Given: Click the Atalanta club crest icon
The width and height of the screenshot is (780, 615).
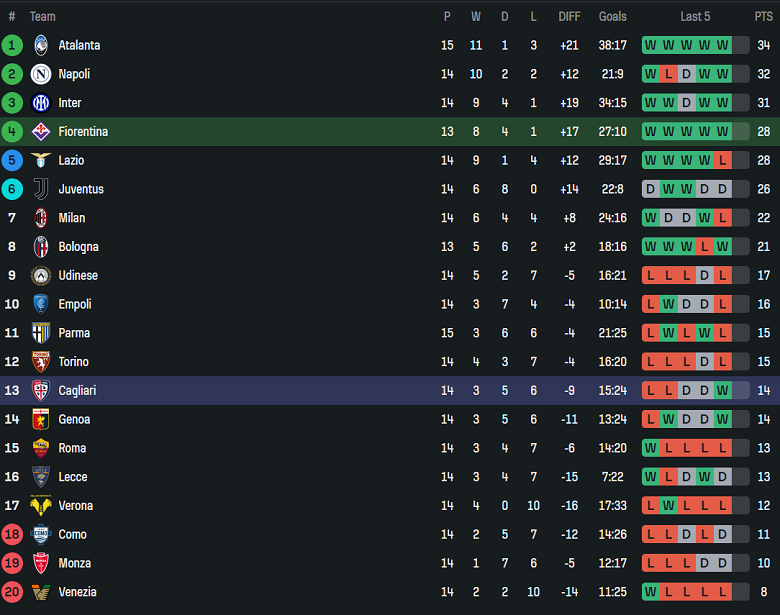Looking at the screenshot, I should (x=41, y=45).
